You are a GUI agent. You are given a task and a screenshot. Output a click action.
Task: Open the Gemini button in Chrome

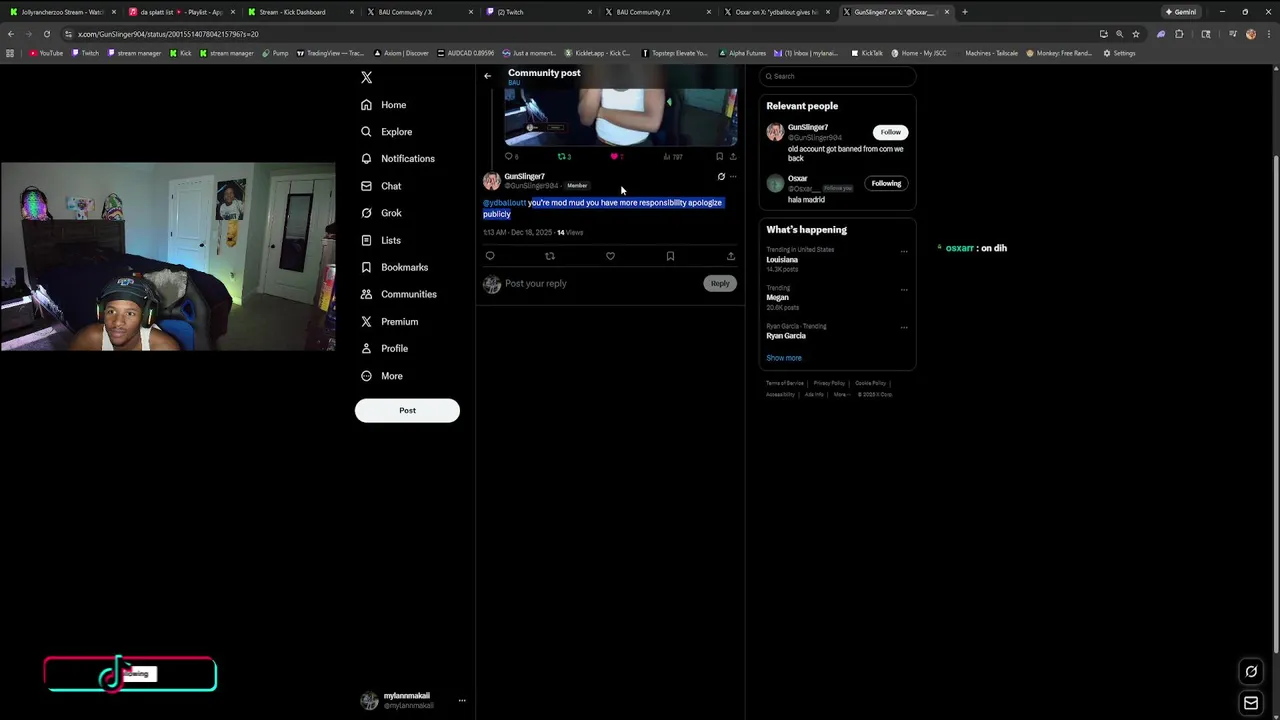pyautogui.click(x=1181, y=12)
